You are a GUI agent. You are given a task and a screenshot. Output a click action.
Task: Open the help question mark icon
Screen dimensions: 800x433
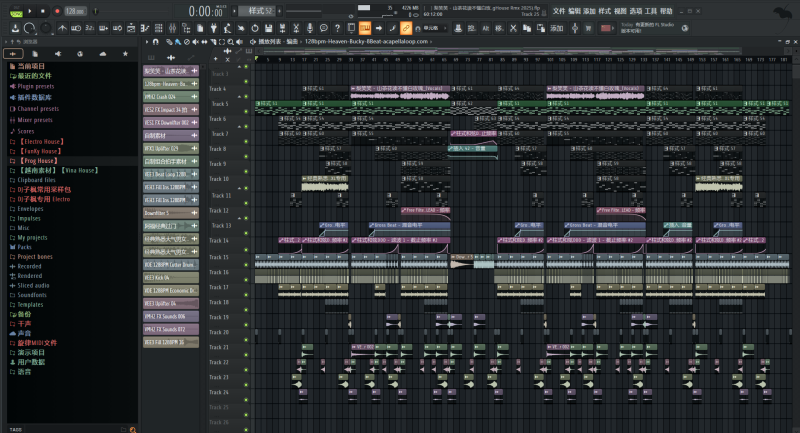pos(337,29)
